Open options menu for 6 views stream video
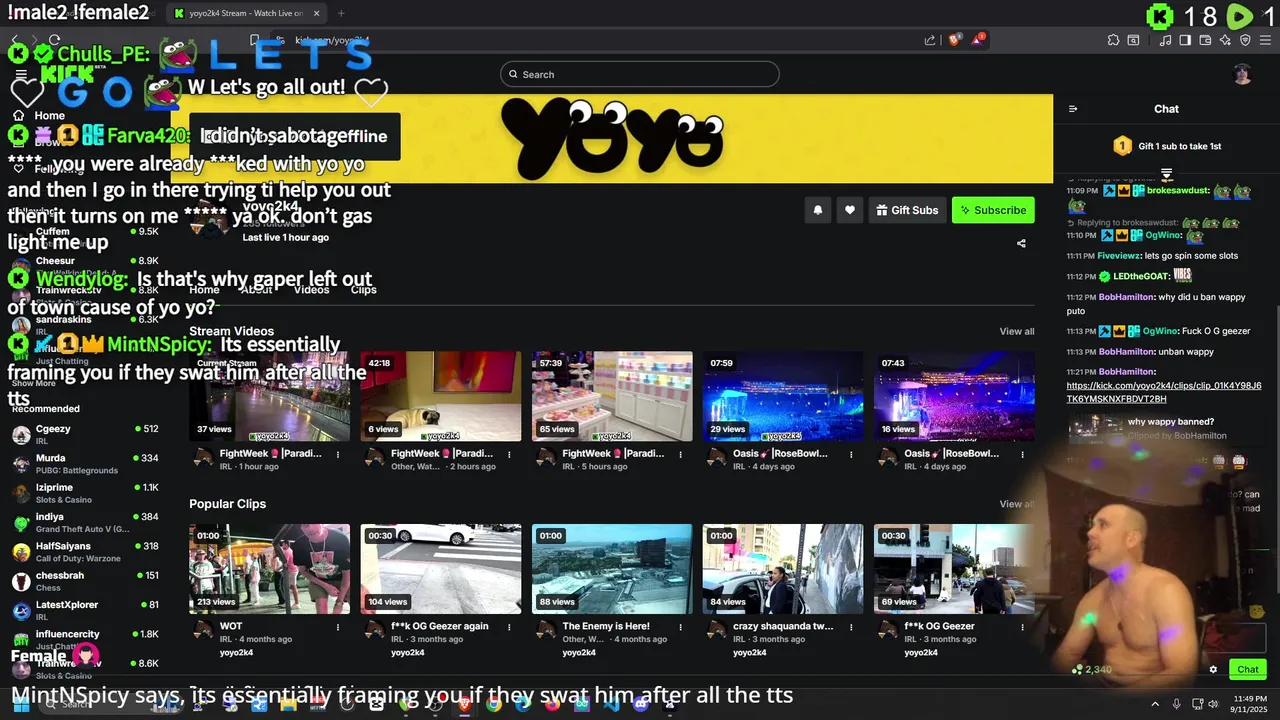Screen dimensions: 1280x720 tap(509, 454)
